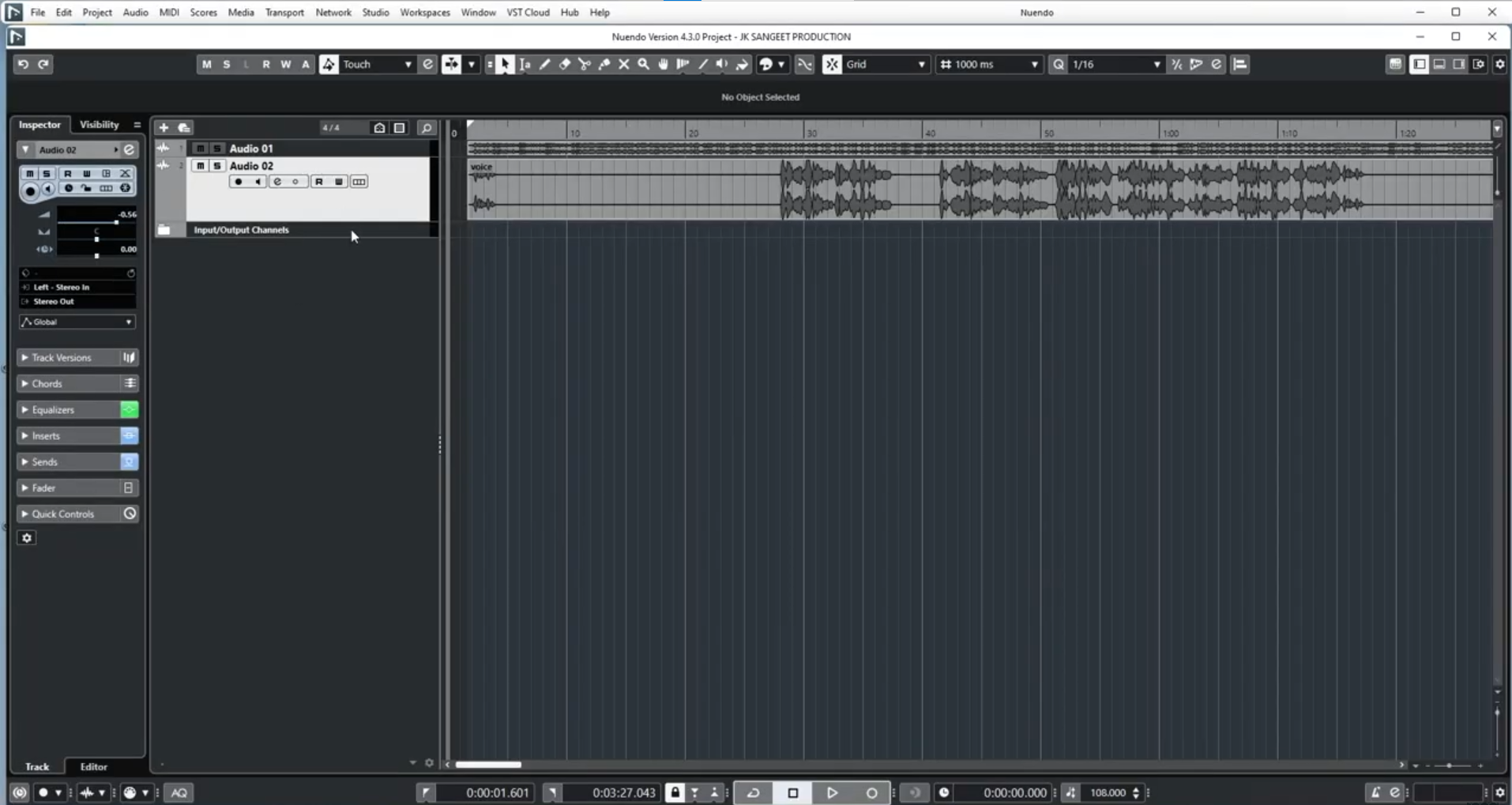Viewport: 1512px width, 805px height.
Task: Mute the Audio 02 track in the track list
Action: pyautogui.click(x=201, y=166)
